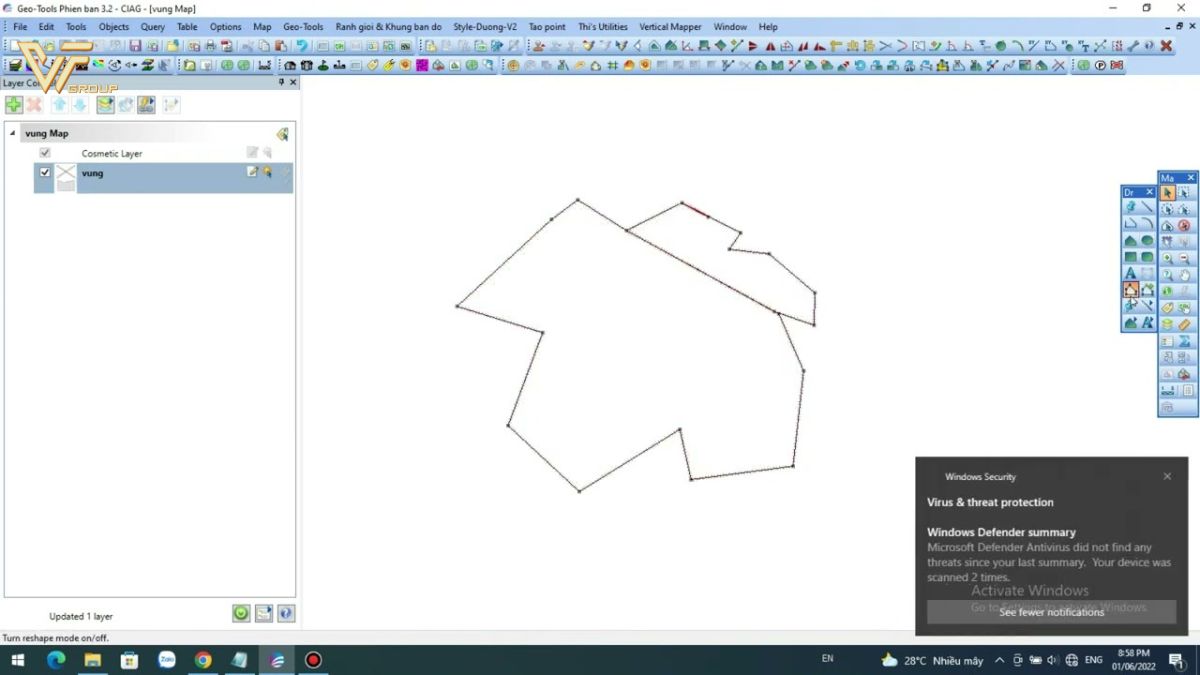Select the Ellipse tool in Drawing toolbar
This screenshot has width=1200, height=675.
tap(1147, 240)
